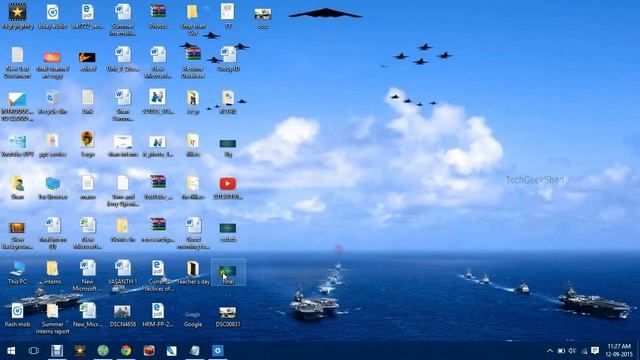The width and height of the screenshot is (640, 360).
Task: Open the red box app in taskbar
Action: pos(149,351)
